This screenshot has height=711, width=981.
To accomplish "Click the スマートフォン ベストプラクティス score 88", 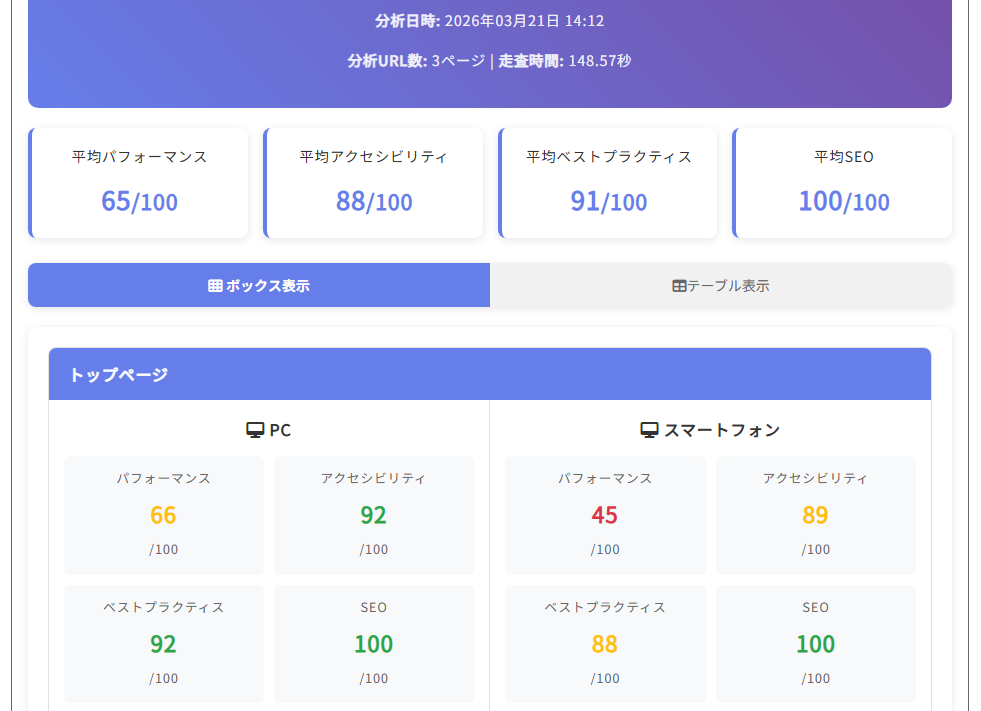I will (x=605, y=644).
